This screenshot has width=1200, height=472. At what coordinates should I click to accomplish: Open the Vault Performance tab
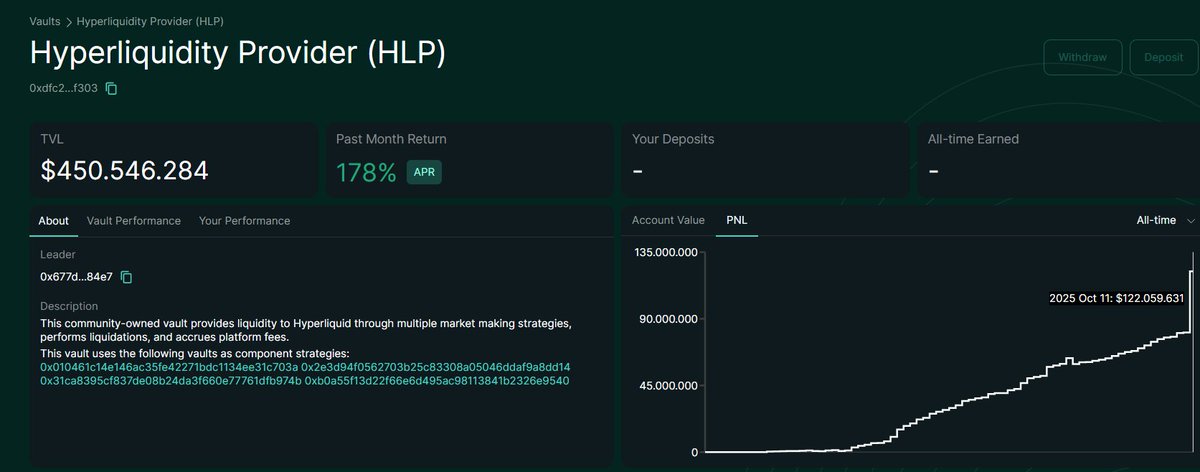tap(134, 221)
